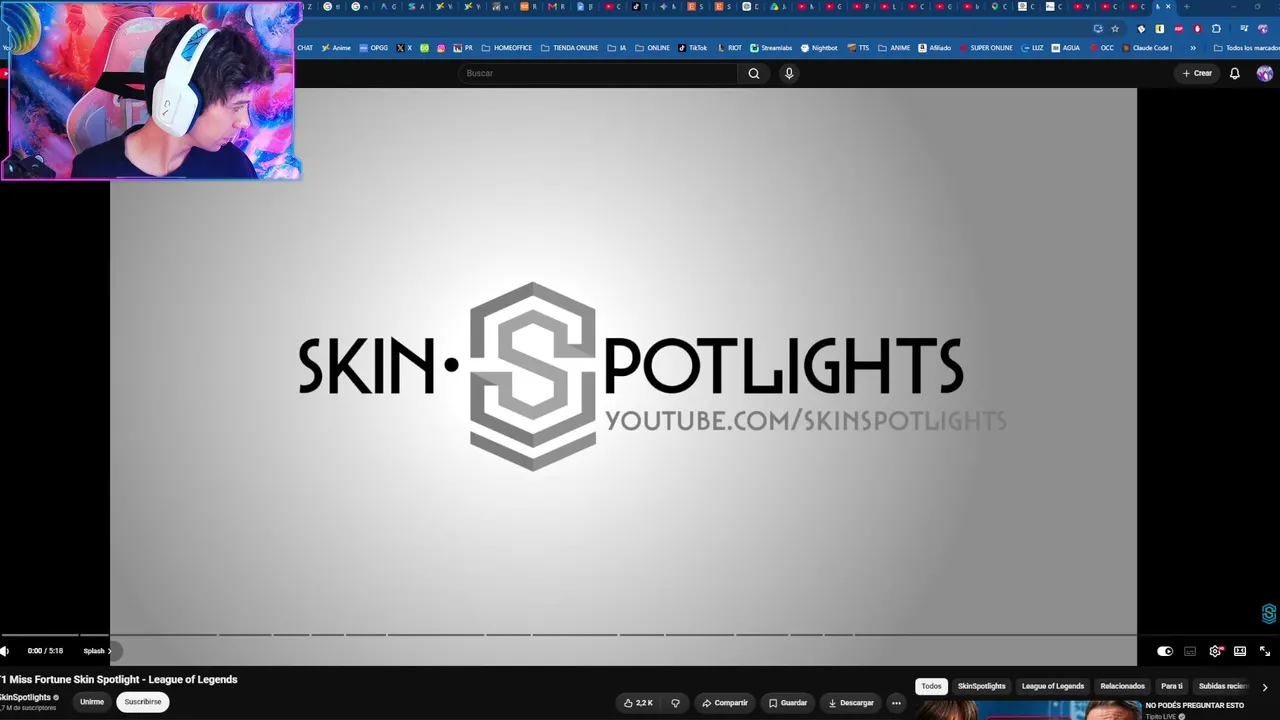The height and width of the screenshot is (720, 1280).
Task: Select the Relacionados filter chip
Action: pos(1122,686)
